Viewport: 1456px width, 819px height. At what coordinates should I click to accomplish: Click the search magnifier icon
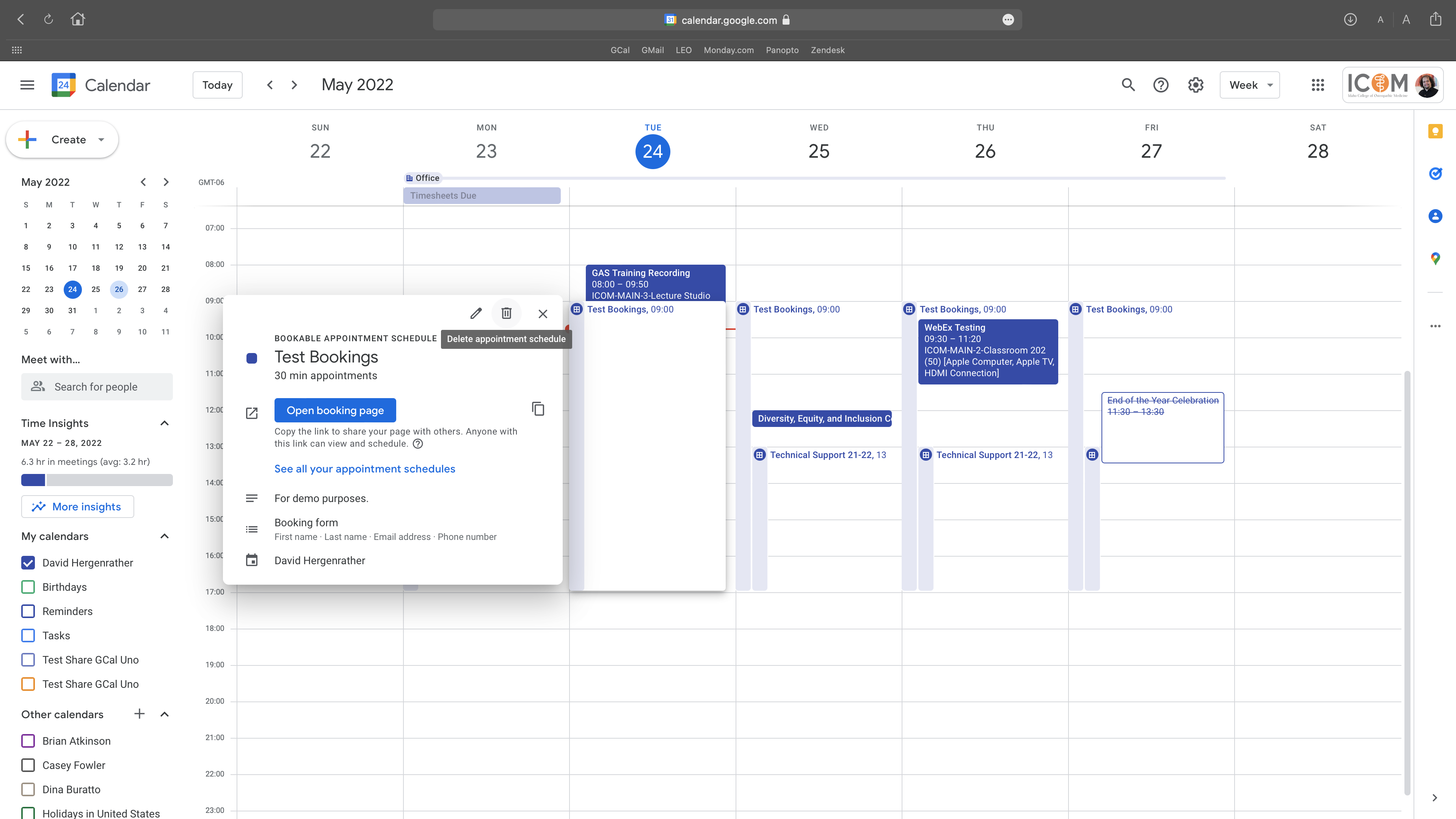1128,85
